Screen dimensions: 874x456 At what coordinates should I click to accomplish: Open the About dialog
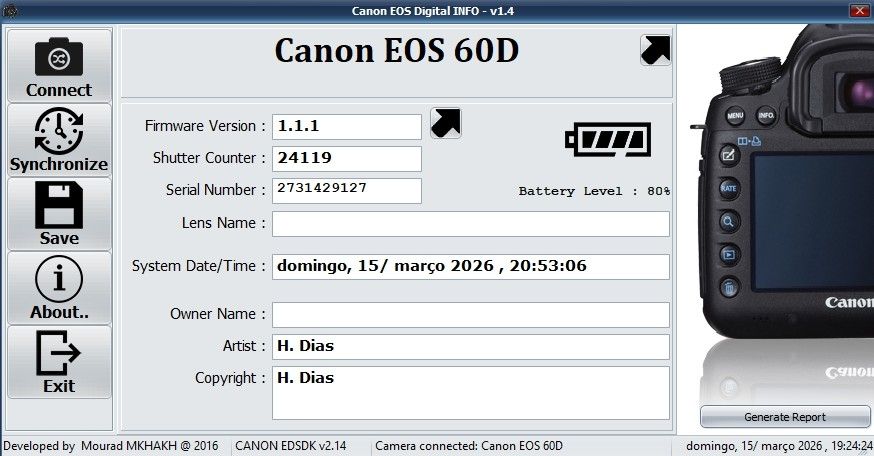point(59,288)
